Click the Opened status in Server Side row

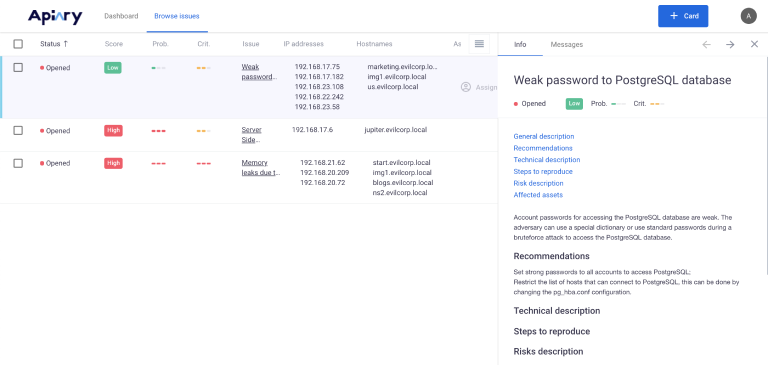coord(55,131)
